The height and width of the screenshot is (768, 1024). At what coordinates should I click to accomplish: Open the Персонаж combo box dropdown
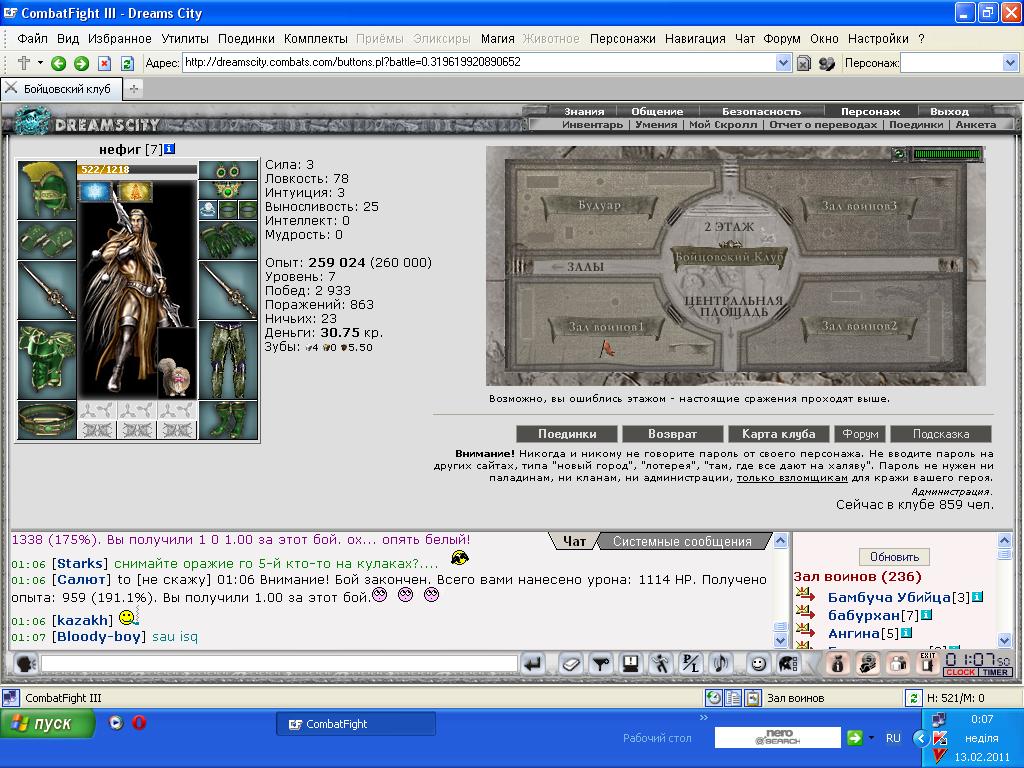pos(1010,63)
